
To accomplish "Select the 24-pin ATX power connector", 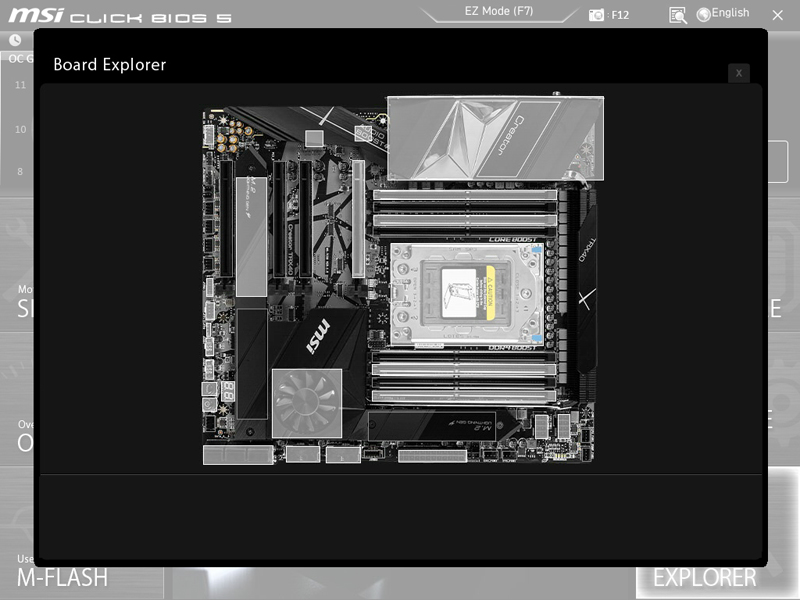I will click(432, 456).
